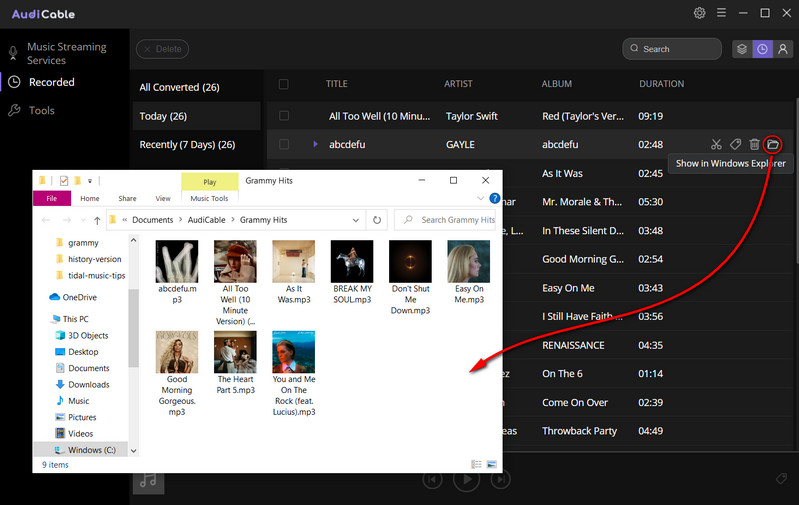Open AudiCable settings gear
The height and width of the screenshot is (505, 799).
(x=700, y=13)
